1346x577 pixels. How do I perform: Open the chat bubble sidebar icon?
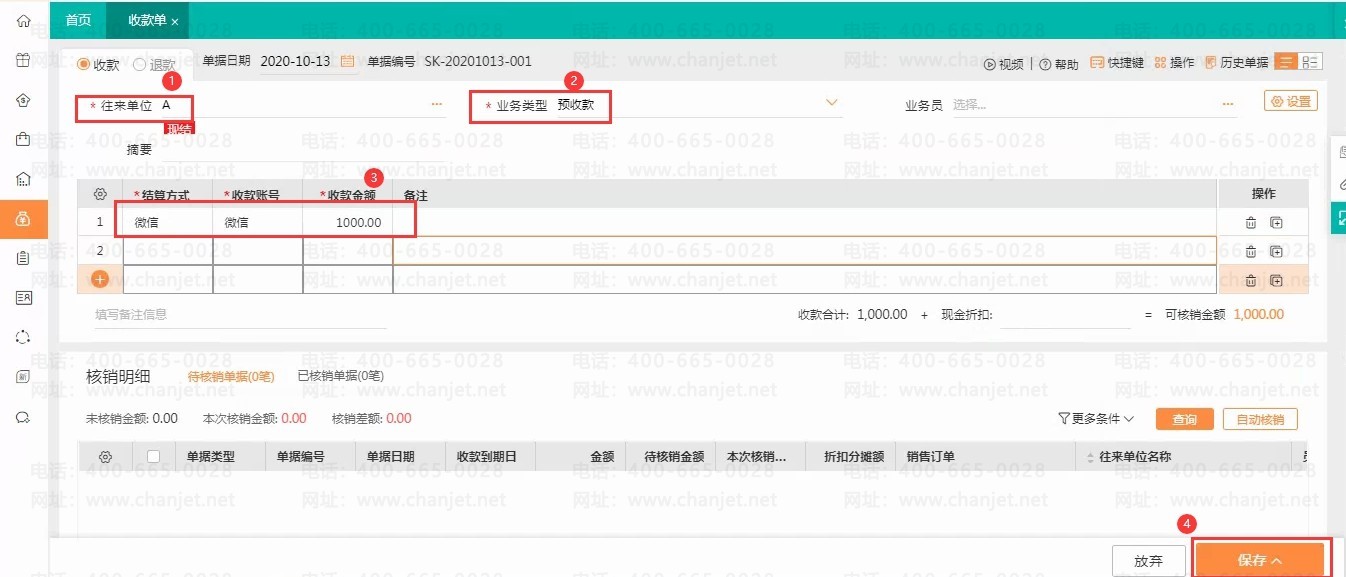click(23, 416)
